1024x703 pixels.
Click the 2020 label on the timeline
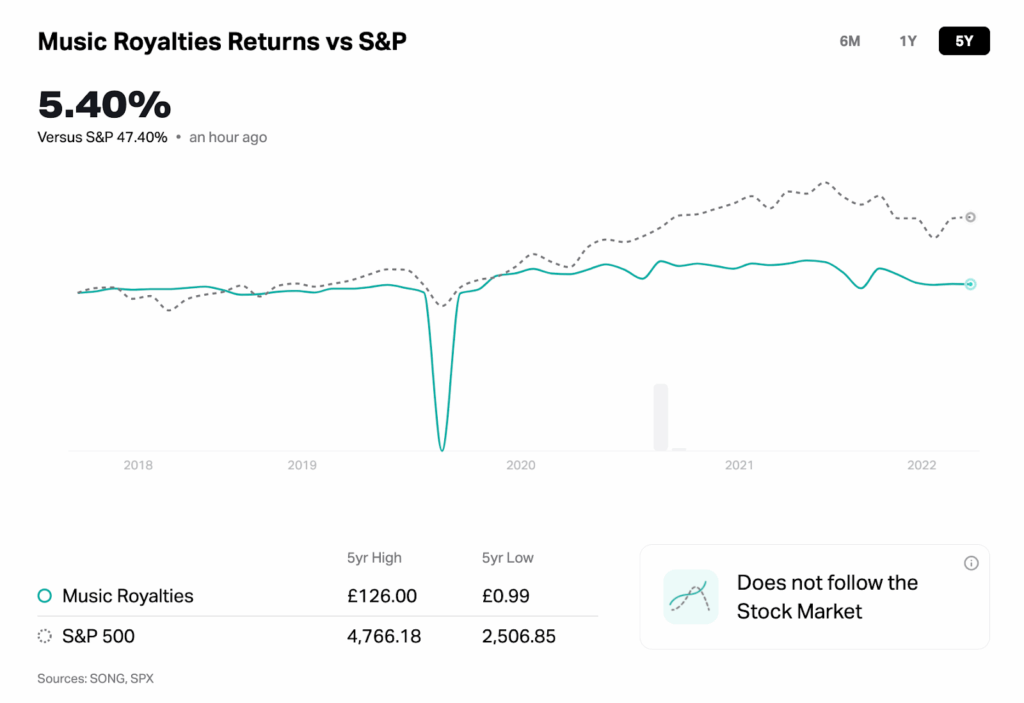tap(521, 465)
